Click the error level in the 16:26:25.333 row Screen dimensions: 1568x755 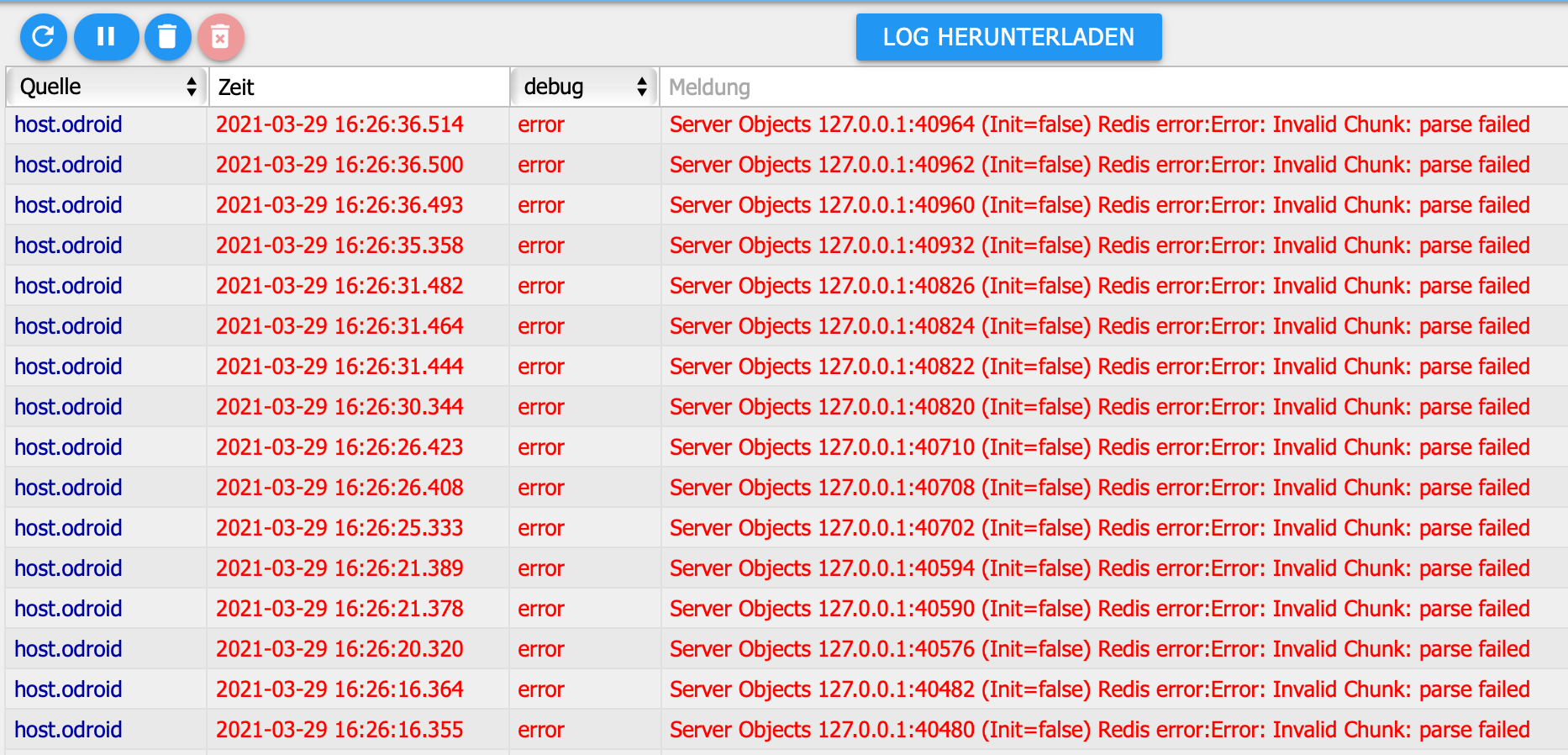(541, 528)
